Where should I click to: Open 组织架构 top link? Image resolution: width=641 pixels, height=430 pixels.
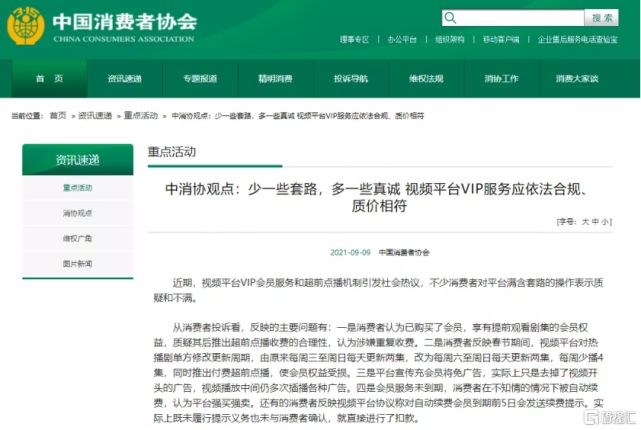coord(450,39)
